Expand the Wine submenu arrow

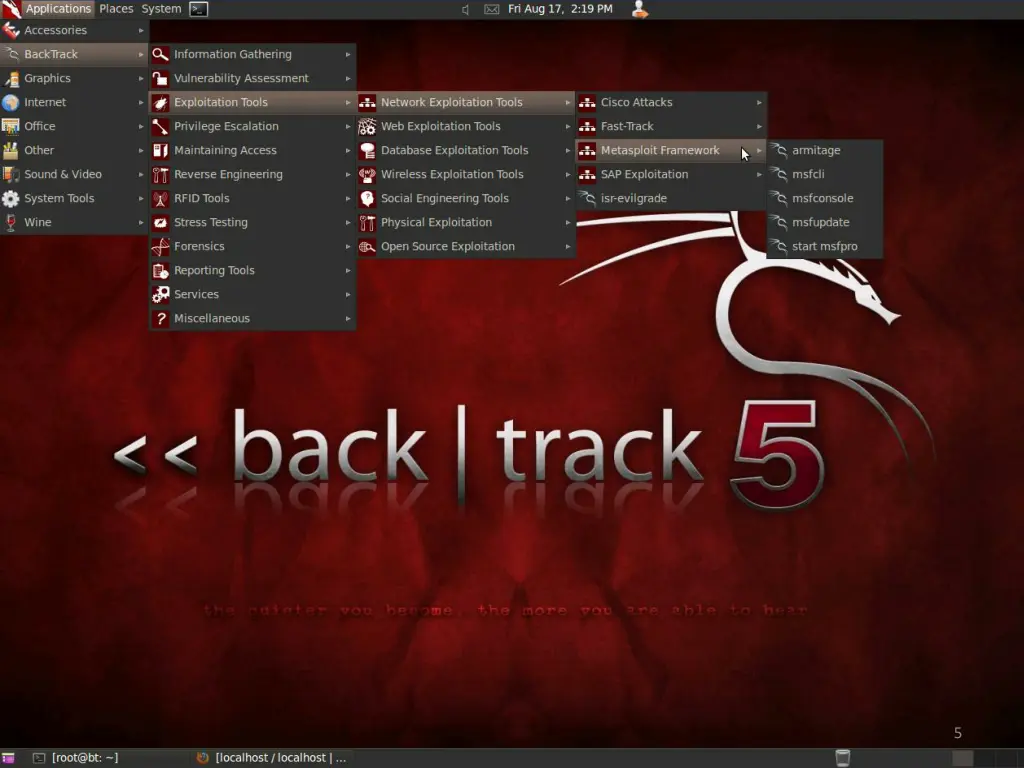[140, 223]
